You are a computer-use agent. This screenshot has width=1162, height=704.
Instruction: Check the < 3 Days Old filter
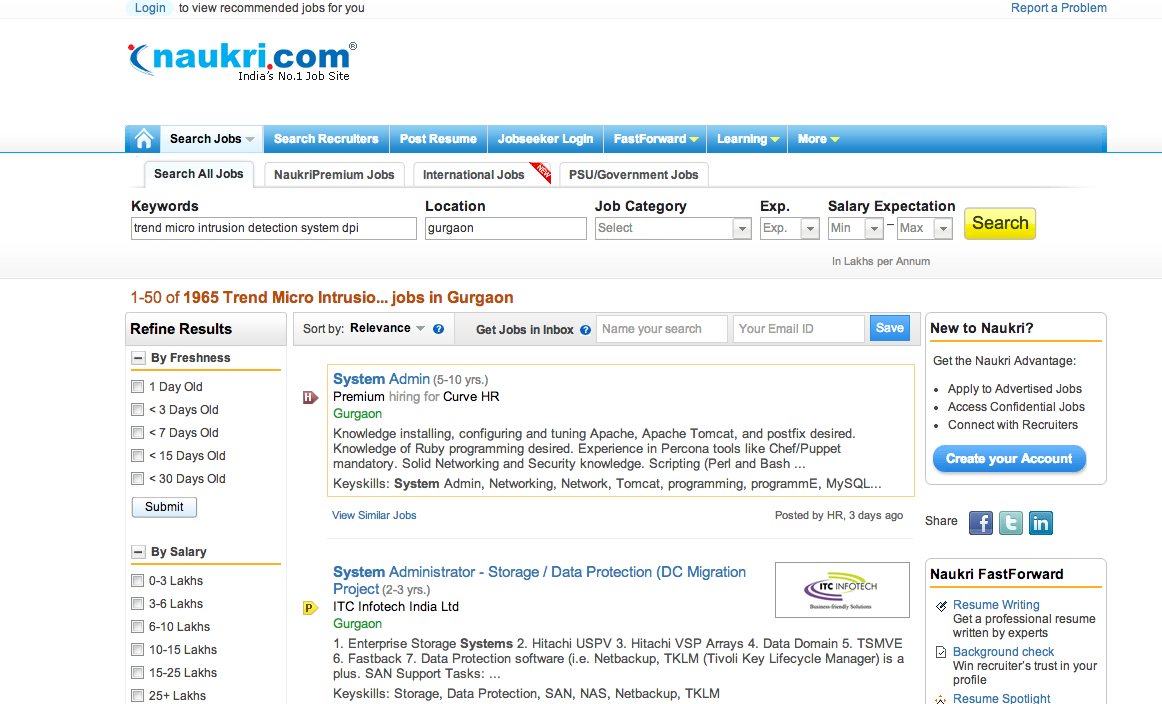pos(137,409)
